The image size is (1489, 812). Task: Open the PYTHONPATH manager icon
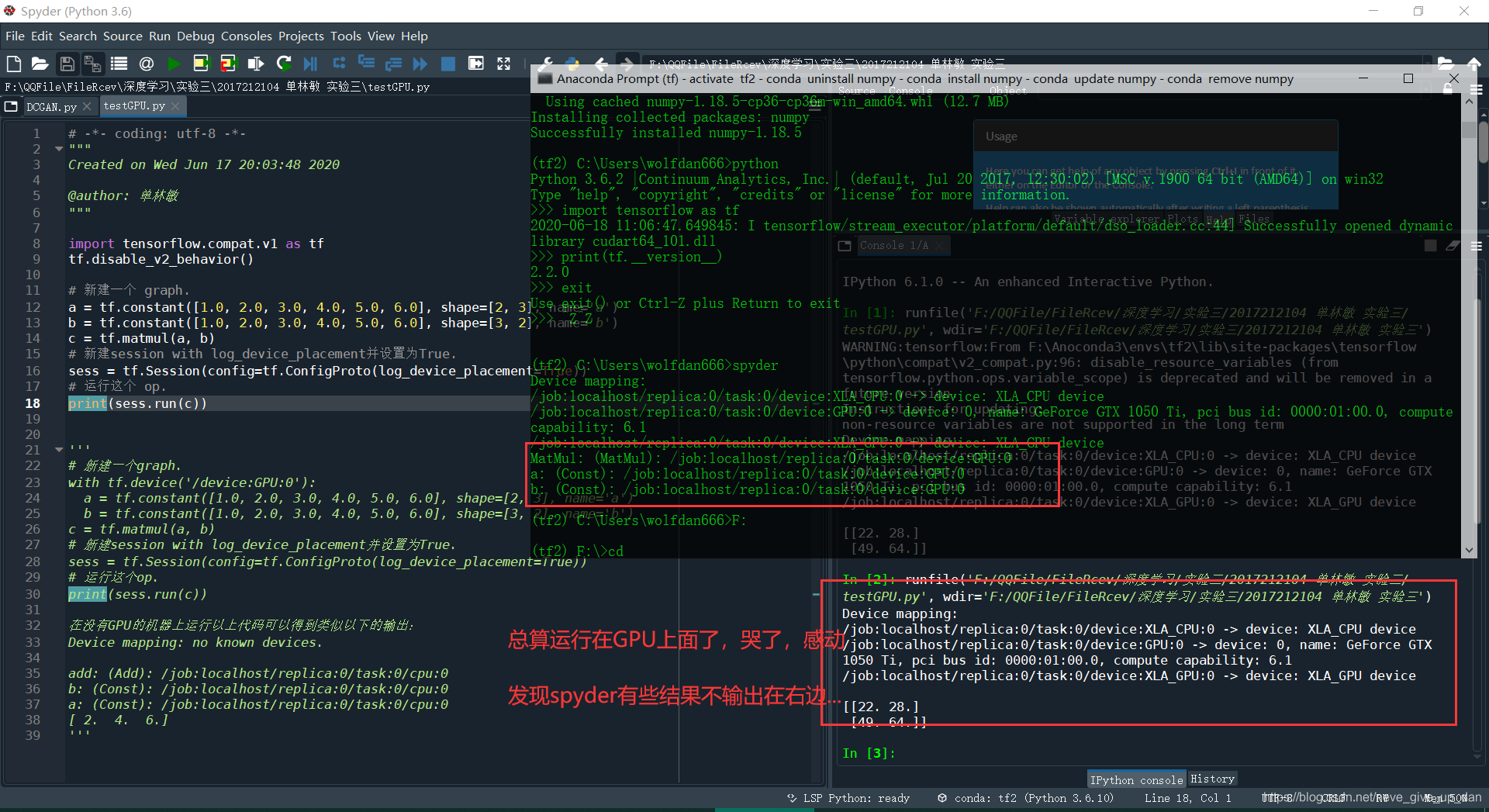[x=573, y=64]
